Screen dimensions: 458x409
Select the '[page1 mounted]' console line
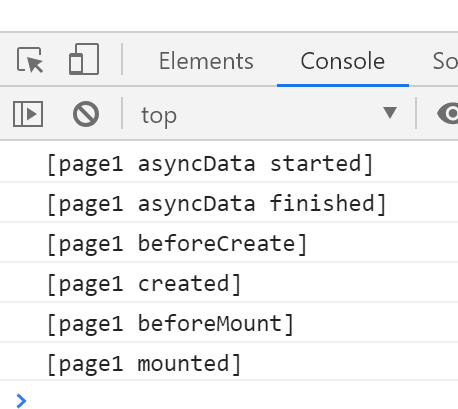(x=229, y=362)
